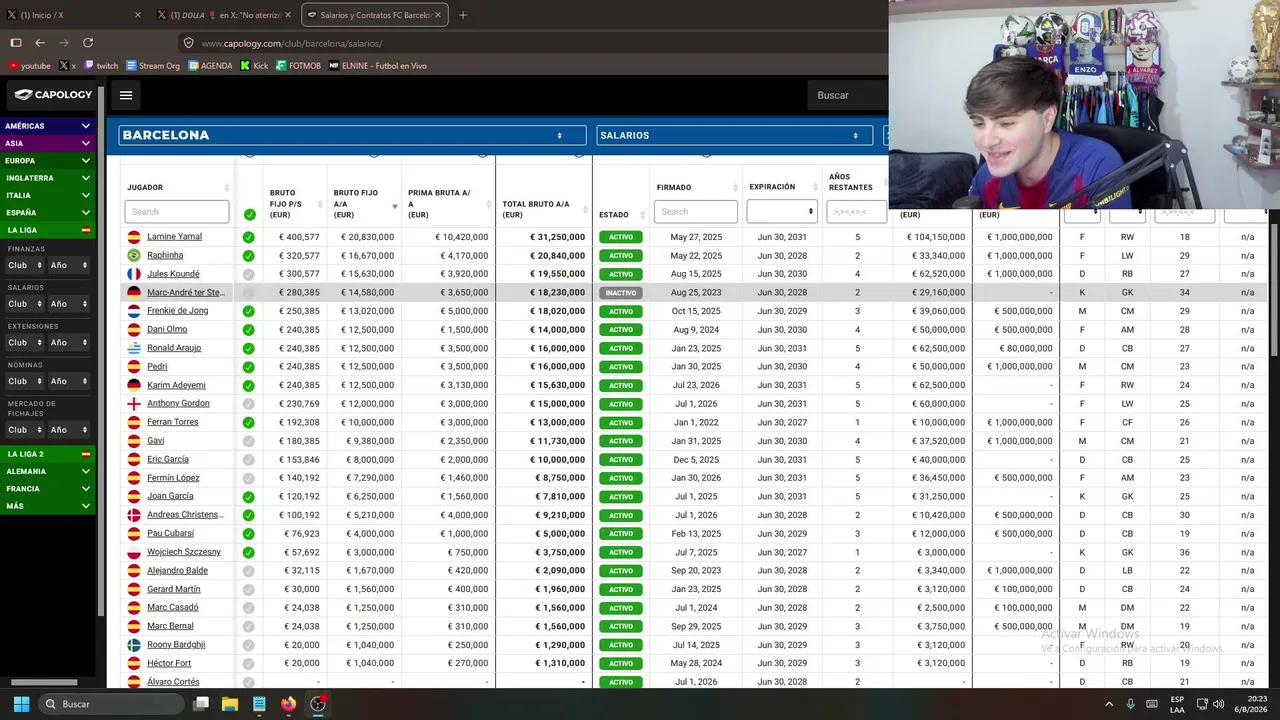
Task: Click the sidebar horizontal scrollbar
Action: [44, 682]
